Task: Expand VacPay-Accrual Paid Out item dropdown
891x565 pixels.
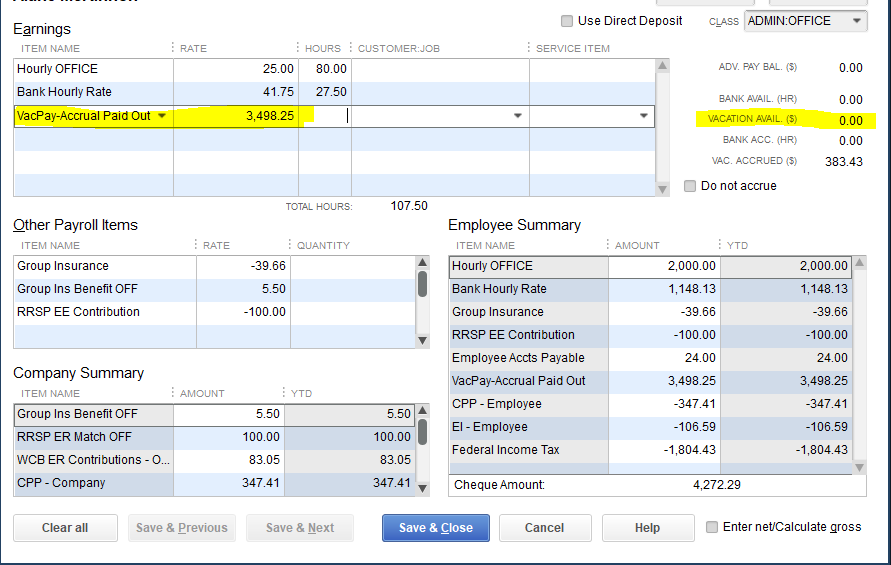Action: [x=162, y=116]
